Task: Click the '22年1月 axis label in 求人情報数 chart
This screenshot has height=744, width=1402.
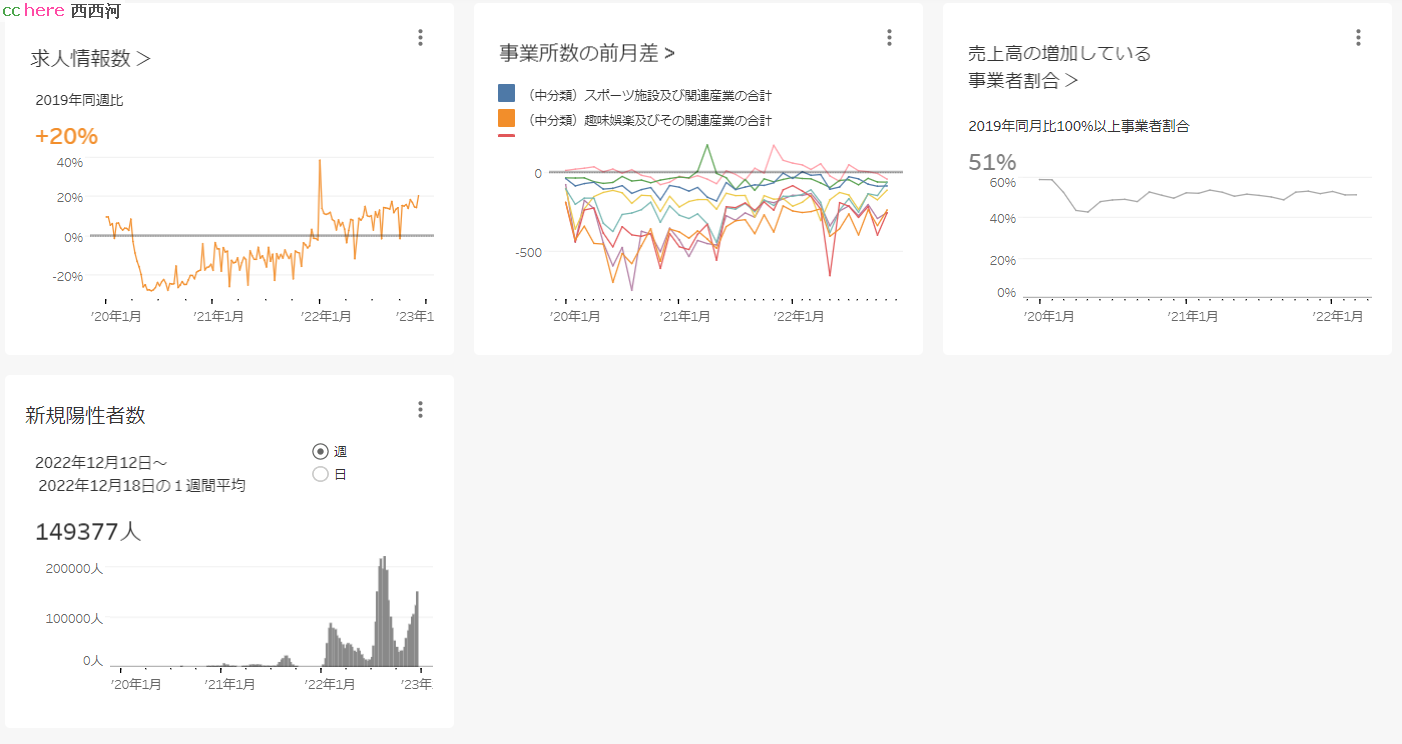Action: pyautogui.click(x=326, y=316)
